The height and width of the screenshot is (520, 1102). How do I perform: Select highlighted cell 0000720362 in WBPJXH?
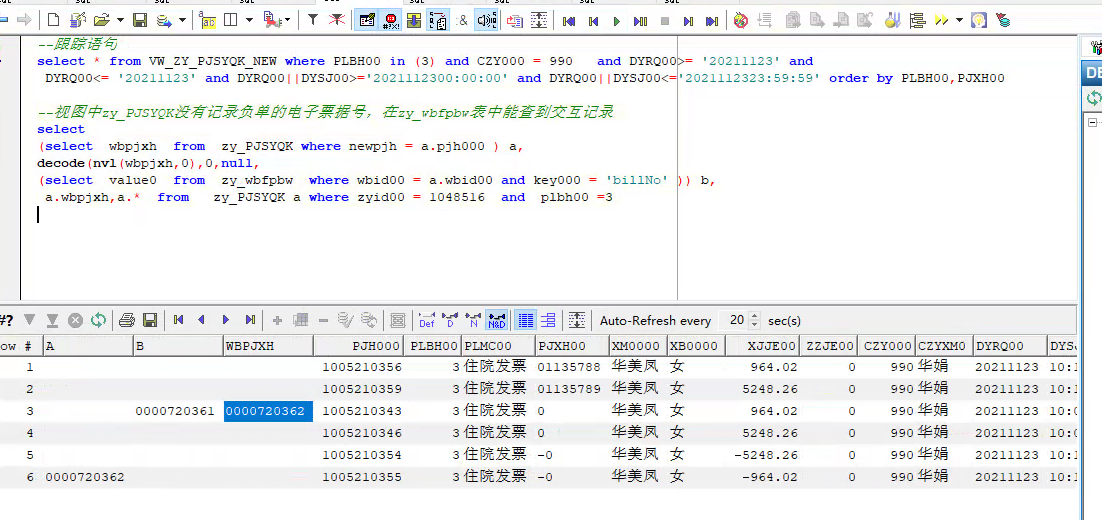pos(268,411)
